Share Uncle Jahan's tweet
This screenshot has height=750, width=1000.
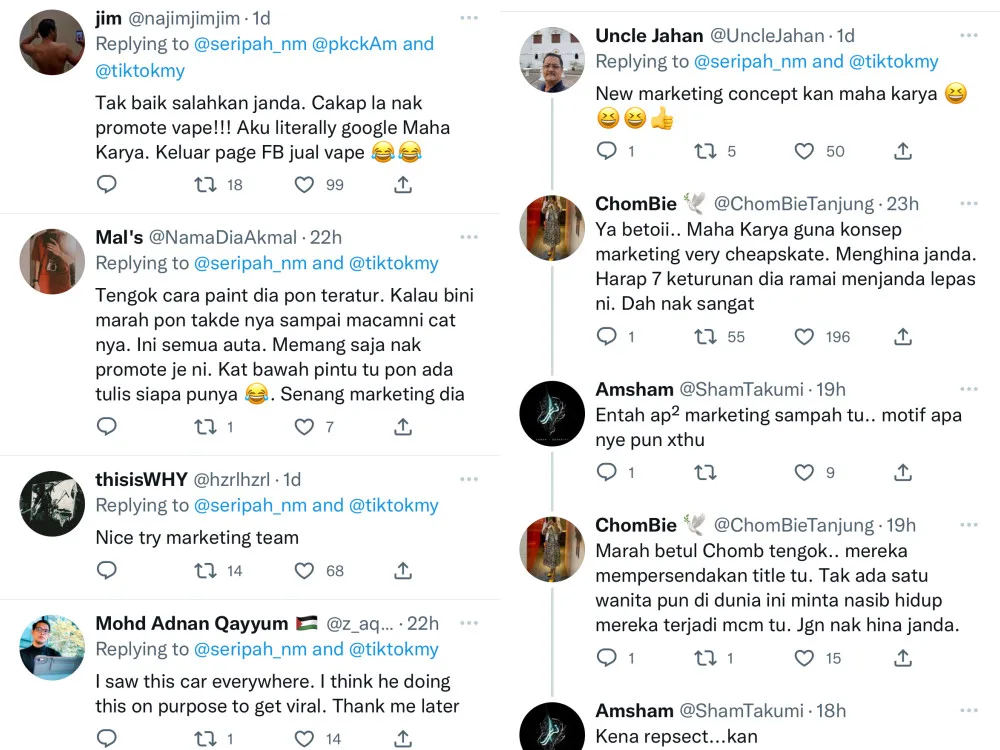(903, 151)
